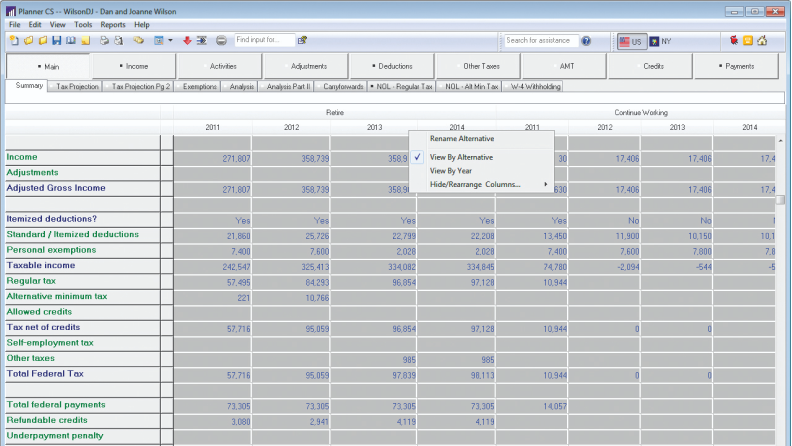792x446 pixels.
Task: Click the icon right of Find input
Action: (x=303, y=40)
